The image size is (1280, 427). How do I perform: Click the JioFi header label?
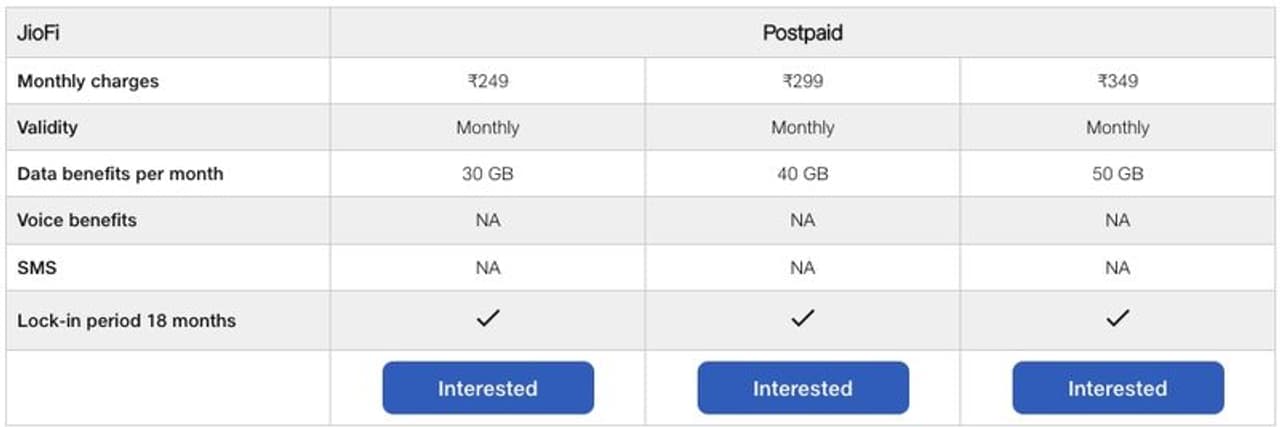coord(40,33)
